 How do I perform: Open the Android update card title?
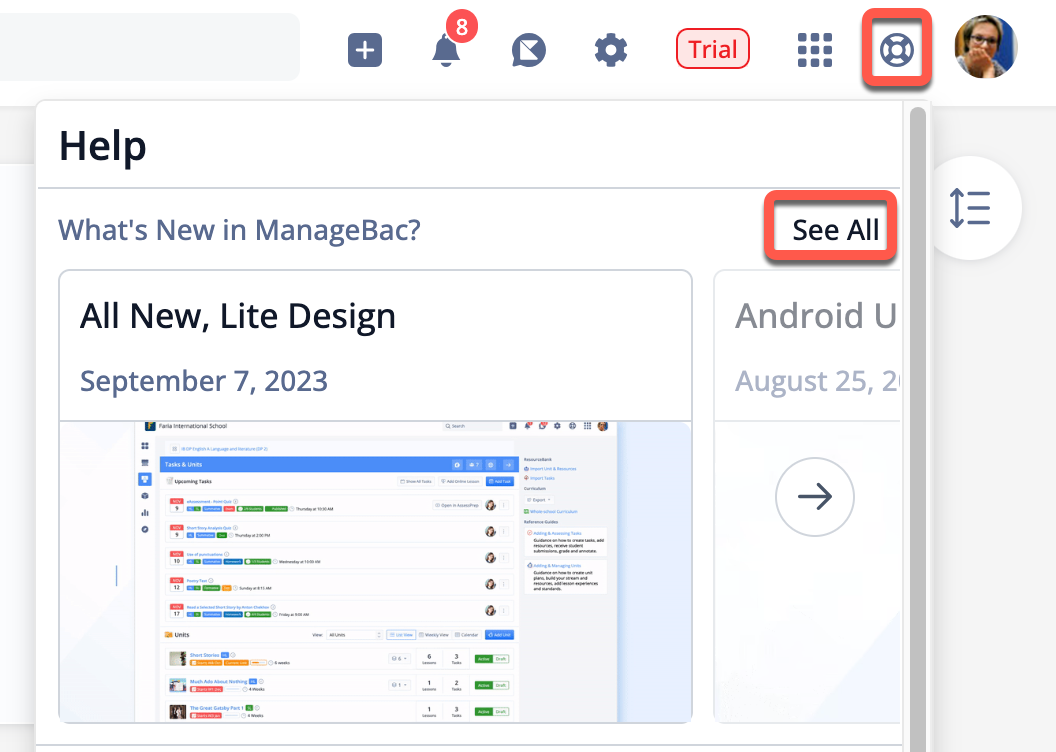(x=815, y=317)
